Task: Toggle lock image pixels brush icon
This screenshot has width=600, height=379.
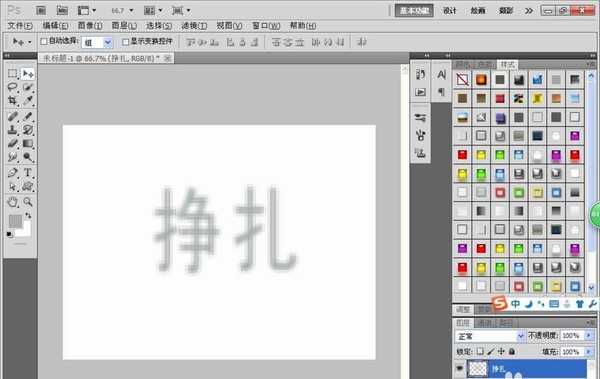Action: click(x=491, y=351)
